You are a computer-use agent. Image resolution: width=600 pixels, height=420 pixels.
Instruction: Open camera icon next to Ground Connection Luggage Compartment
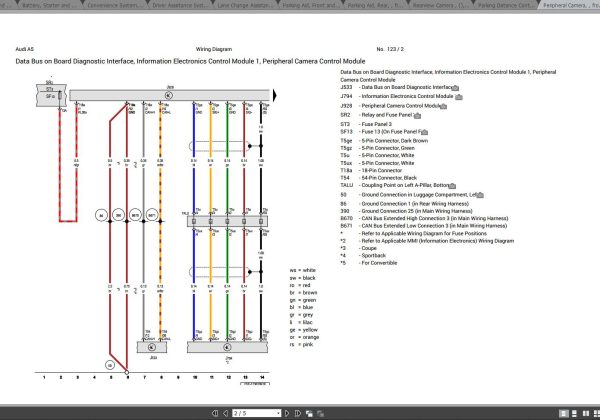[480, 195]
